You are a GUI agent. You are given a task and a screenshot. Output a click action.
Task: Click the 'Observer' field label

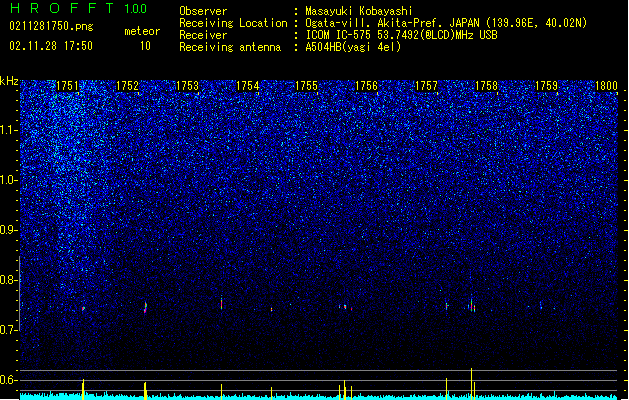tap(203, 11)
